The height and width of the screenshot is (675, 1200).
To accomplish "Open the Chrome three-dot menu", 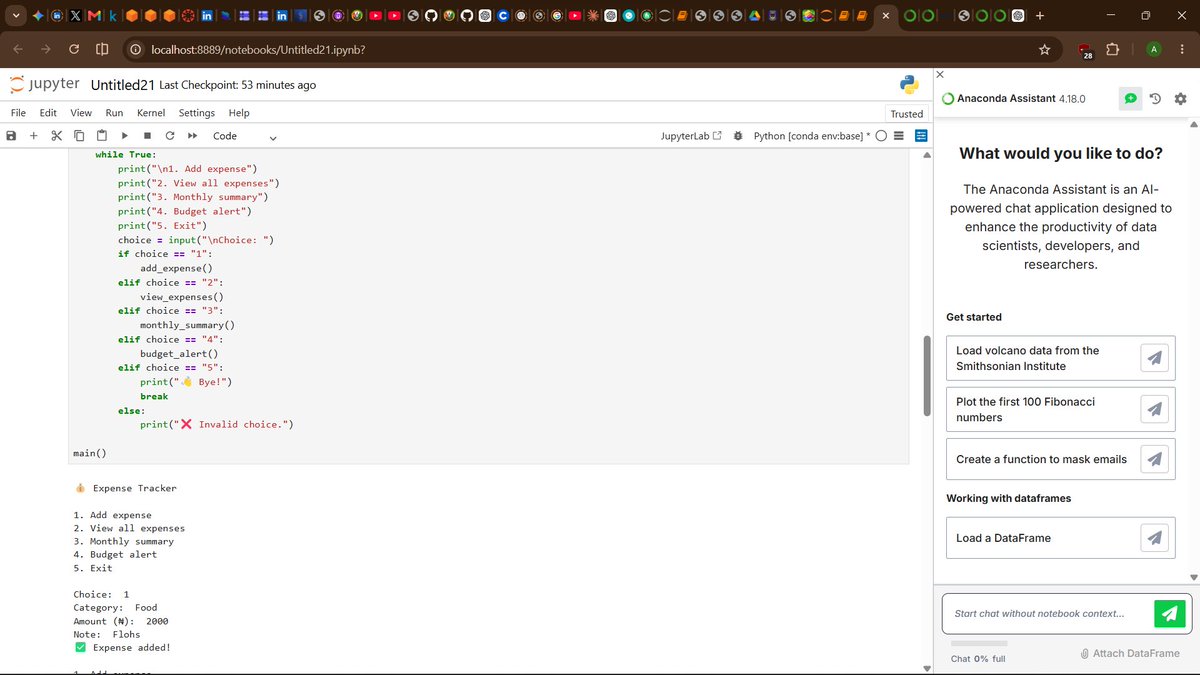I will [x=1182, y=50].
